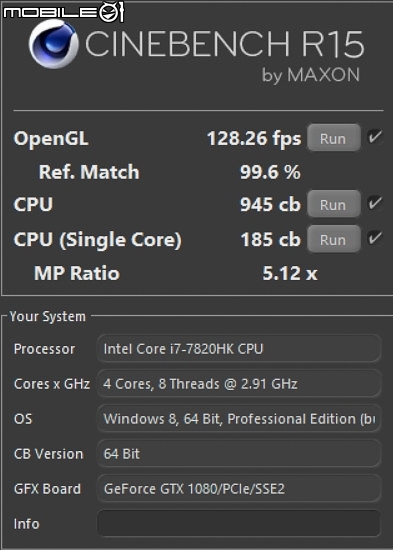The height and width of the screenshot is (550, 393).
Task: Click the Info text field
Action: point(239,523)
